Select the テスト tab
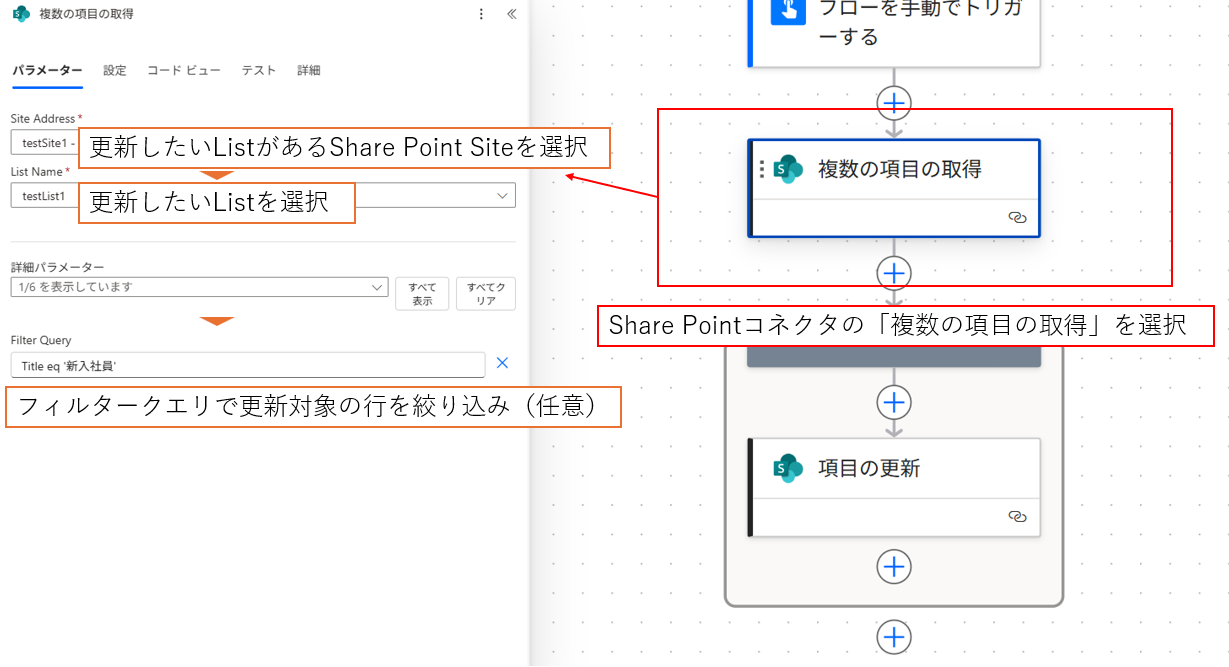 (258, 70)
